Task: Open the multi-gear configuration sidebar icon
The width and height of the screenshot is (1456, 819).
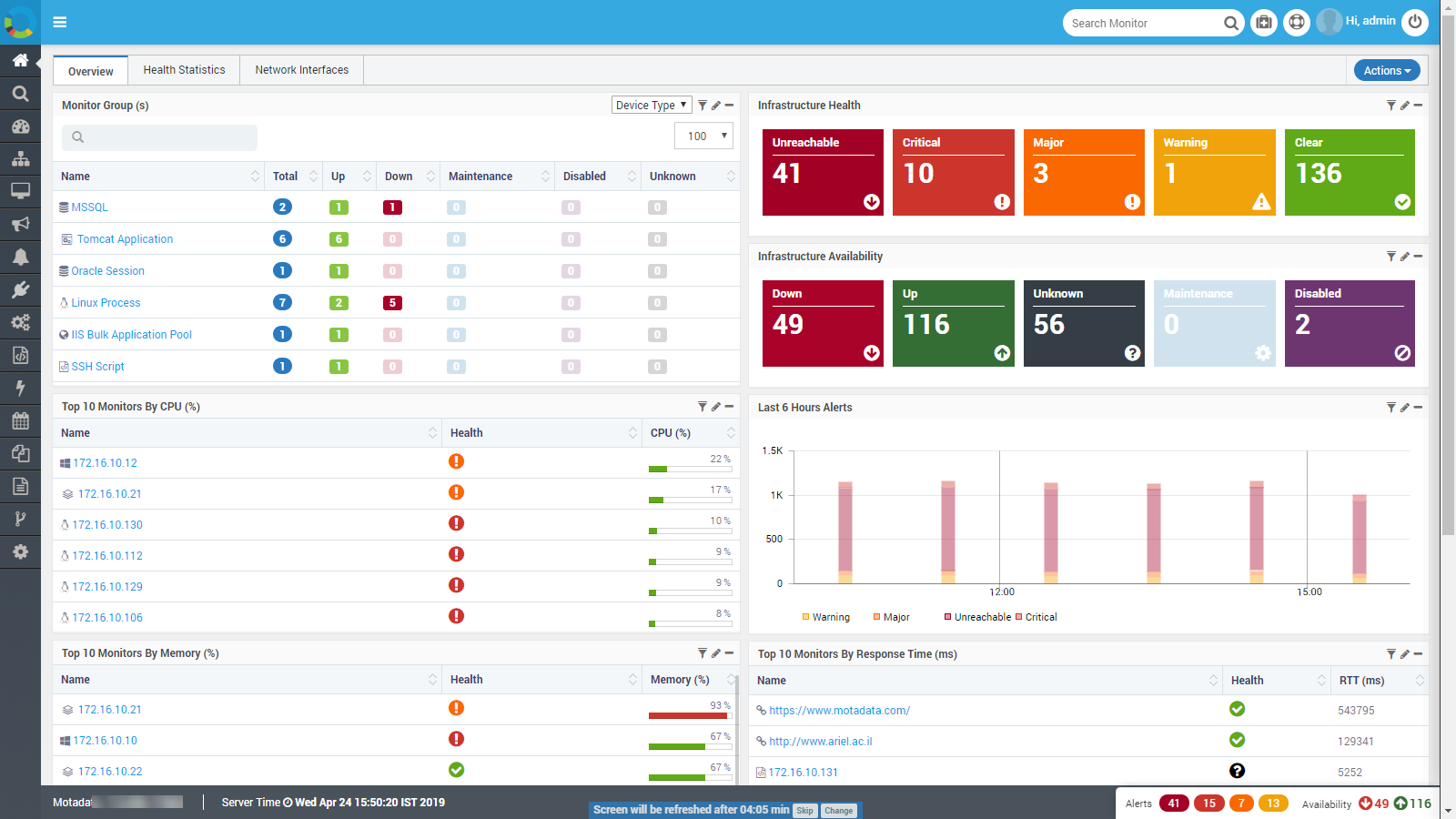Action: coord(20,322)
